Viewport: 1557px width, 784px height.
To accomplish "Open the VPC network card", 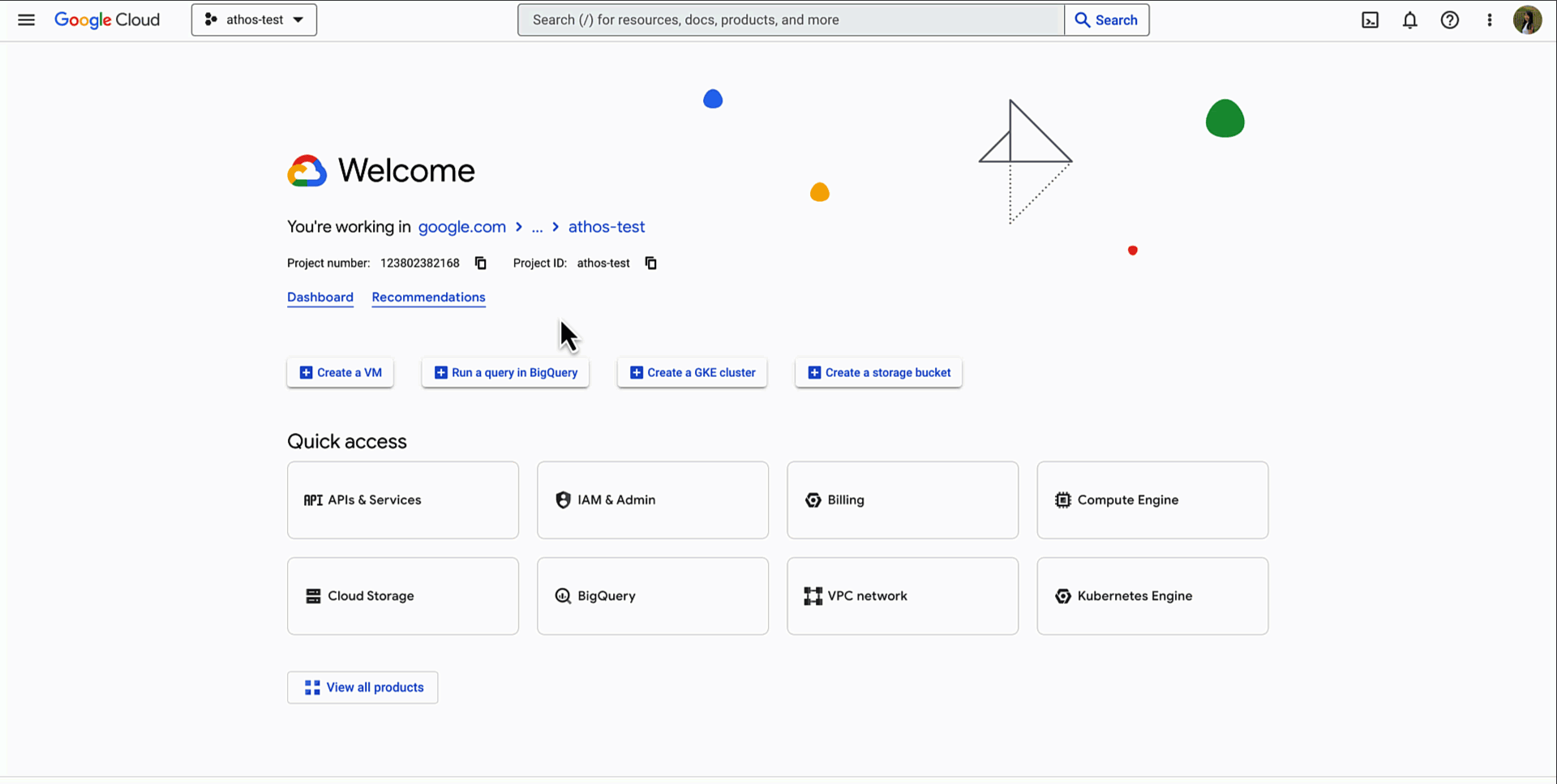I will pos(903,596).
